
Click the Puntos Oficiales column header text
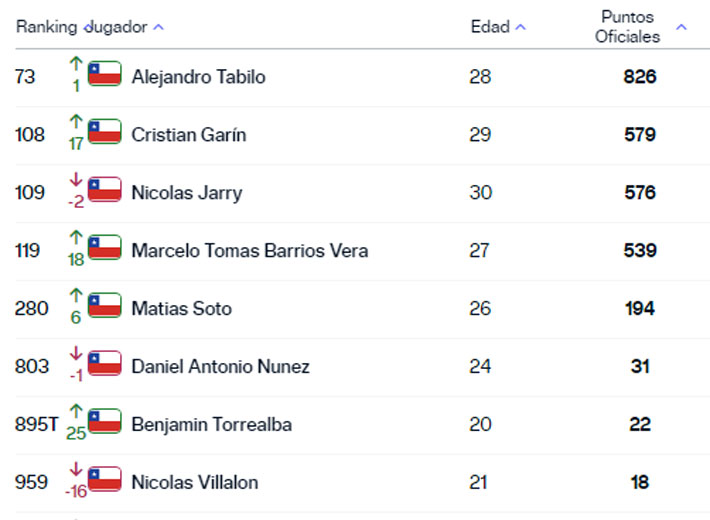pyautogui.click(x=628, y=27)
